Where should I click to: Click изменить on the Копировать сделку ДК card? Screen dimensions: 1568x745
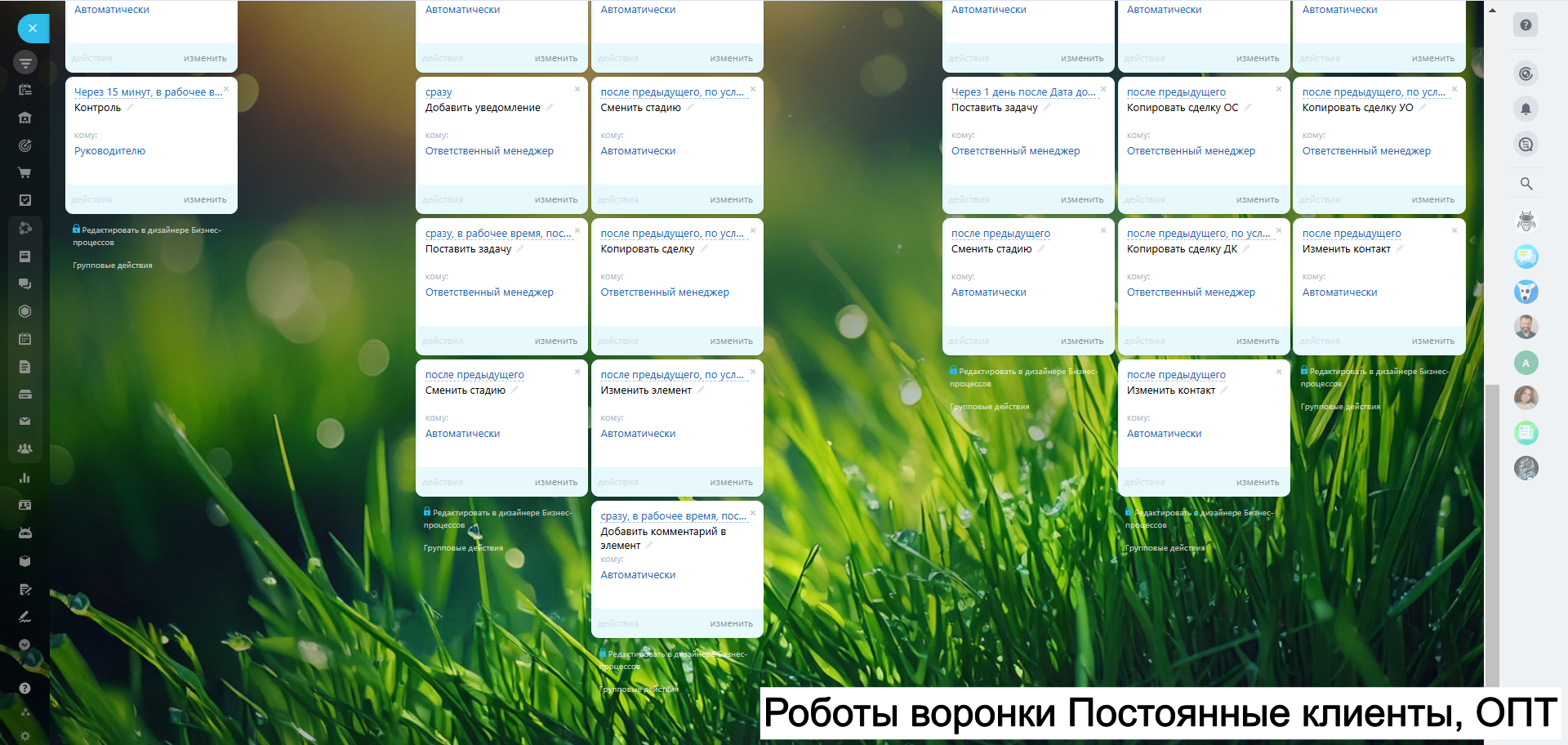pyautogui.click(x=1258, y=341)
